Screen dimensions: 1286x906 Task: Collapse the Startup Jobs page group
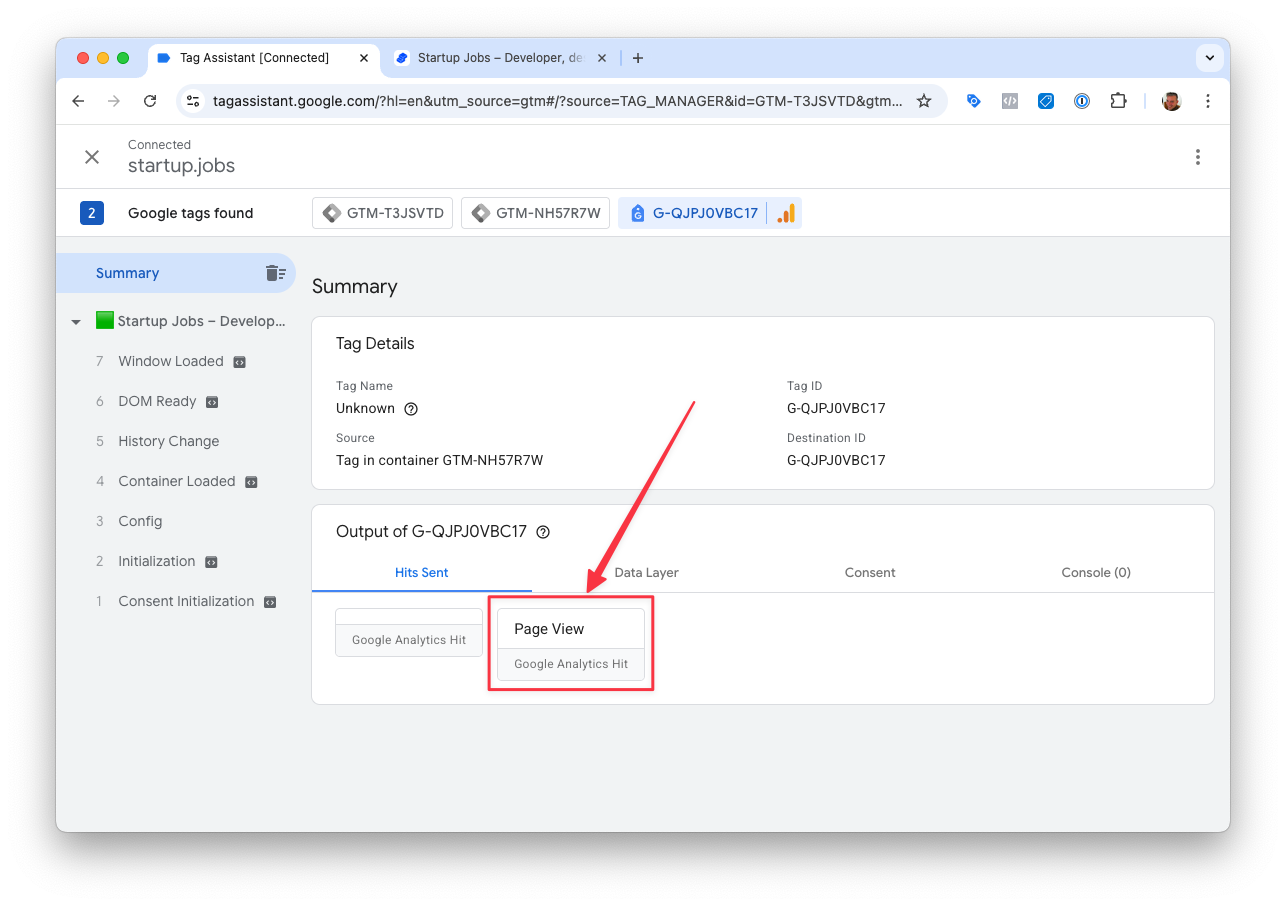76,322
